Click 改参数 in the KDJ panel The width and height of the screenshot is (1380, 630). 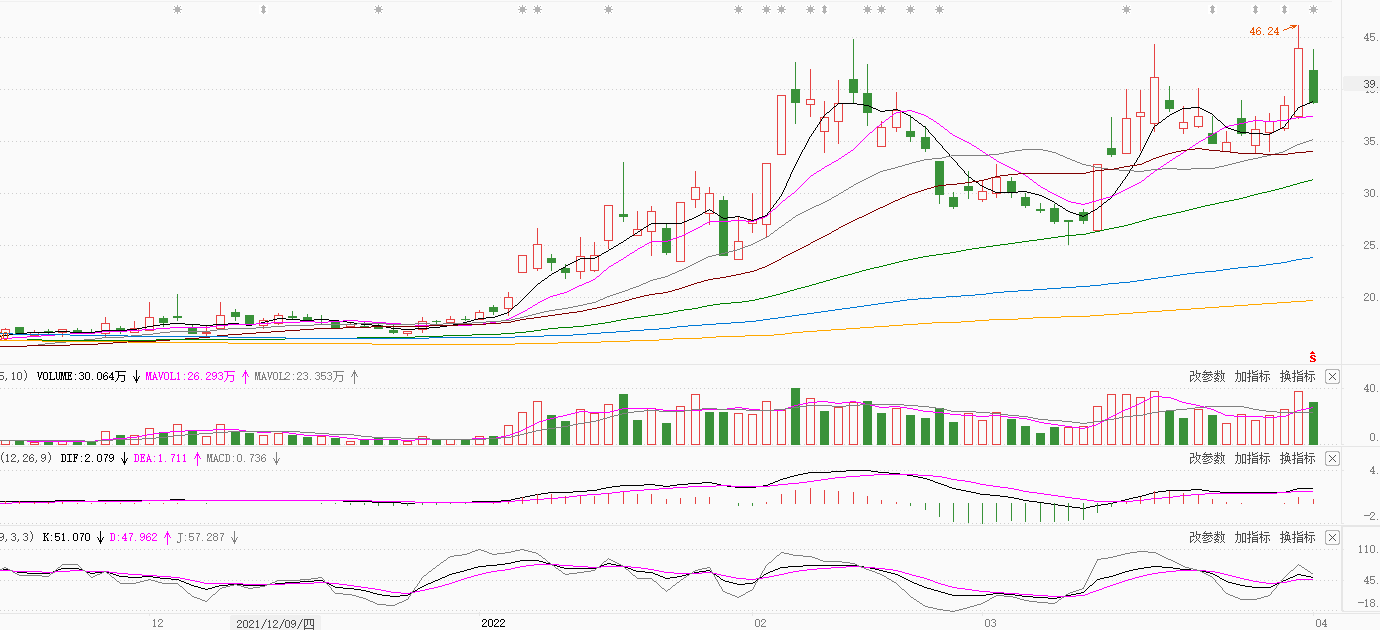pyautogui.click(x=1207, y=537)
